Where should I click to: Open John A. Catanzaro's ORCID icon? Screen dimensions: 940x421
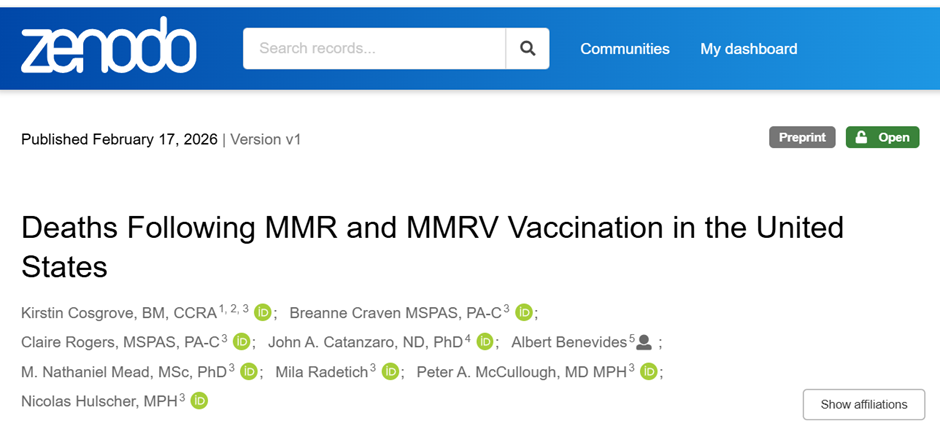pos(485,342)
